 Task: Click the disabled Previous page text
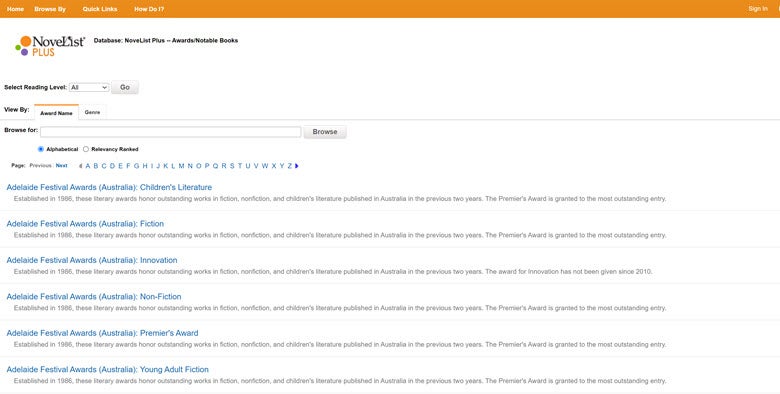pyautogui.click(x=40, y=165)
